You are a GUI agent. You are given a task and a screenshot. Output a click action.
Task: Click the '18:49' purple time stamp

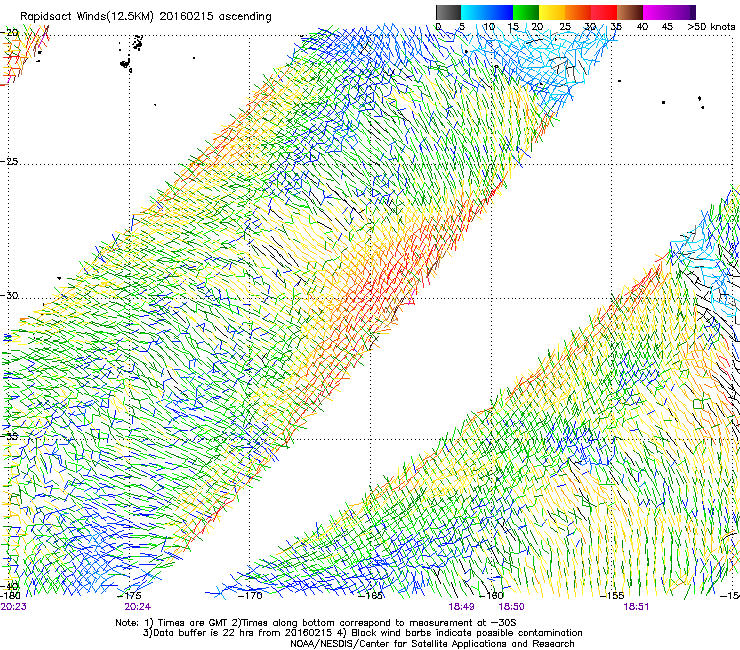pyautogui.click(x=461, y=607)
